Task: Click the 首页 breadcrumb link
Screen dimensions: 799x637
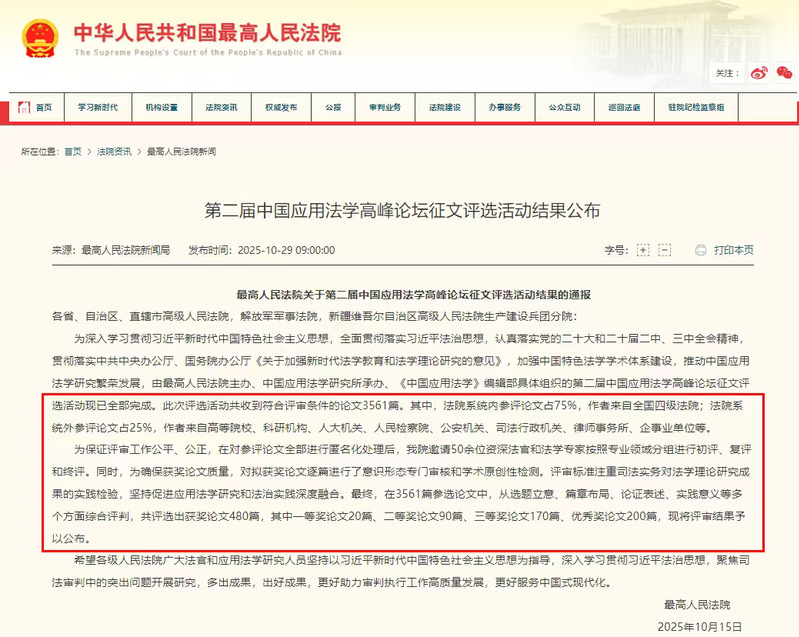Action: [x=73, y=151]
